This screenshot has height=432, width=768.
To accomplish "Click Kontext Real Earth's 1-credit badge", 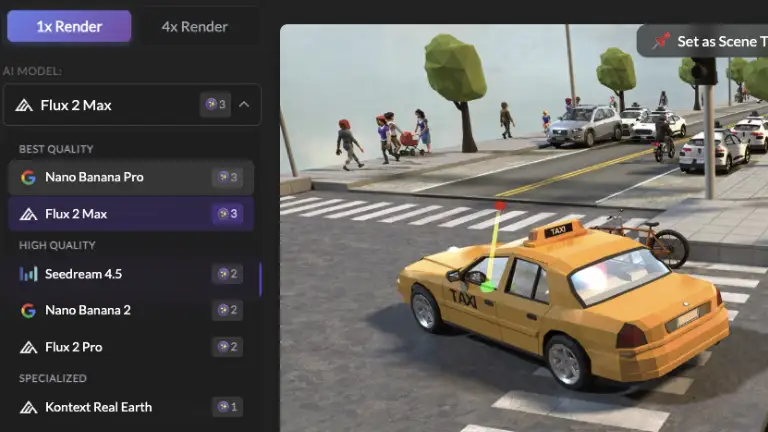I will coord(227,407).
